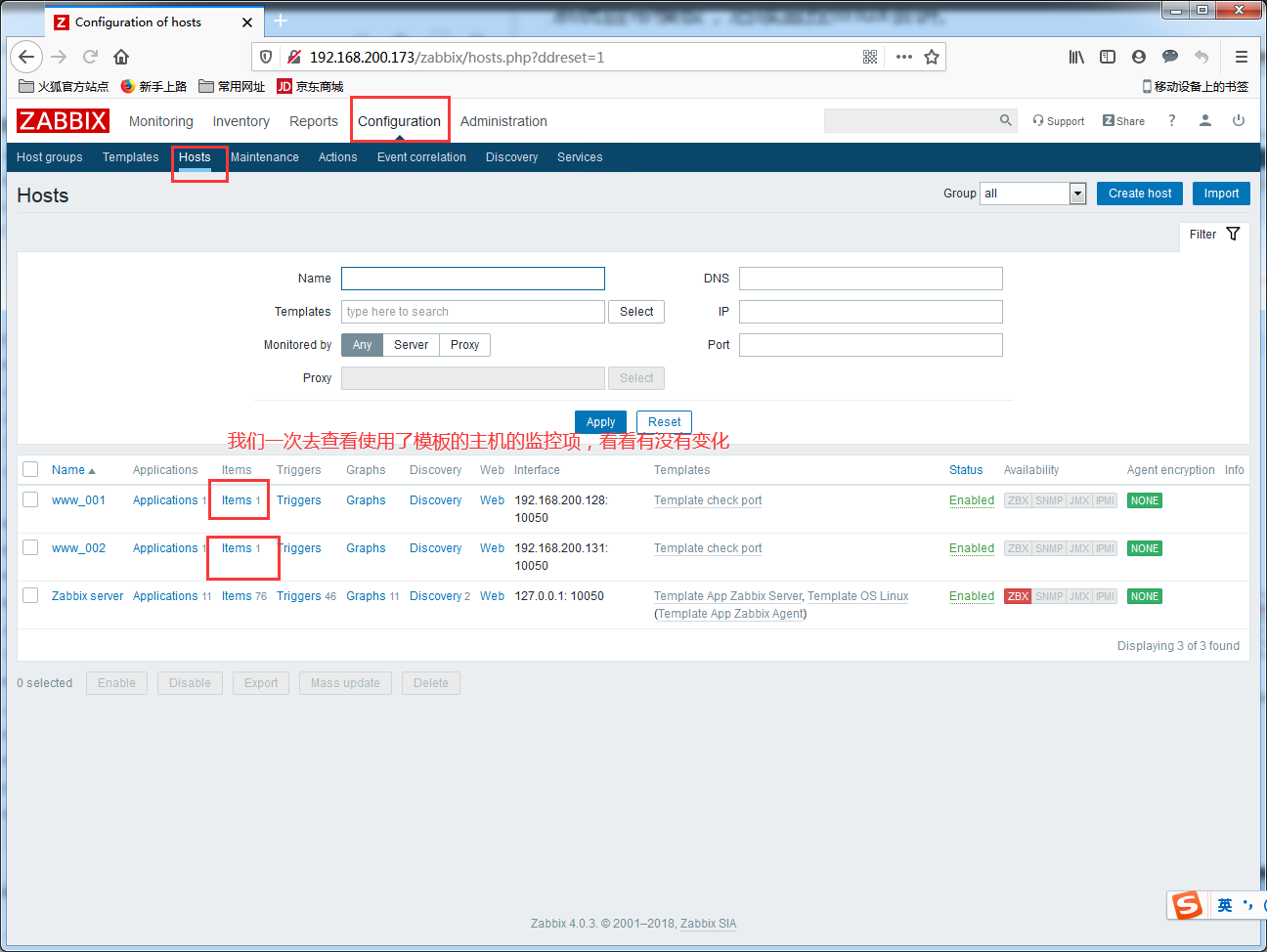
Task: Open the Firefox hamburger menu
Action: (1242, 57)
